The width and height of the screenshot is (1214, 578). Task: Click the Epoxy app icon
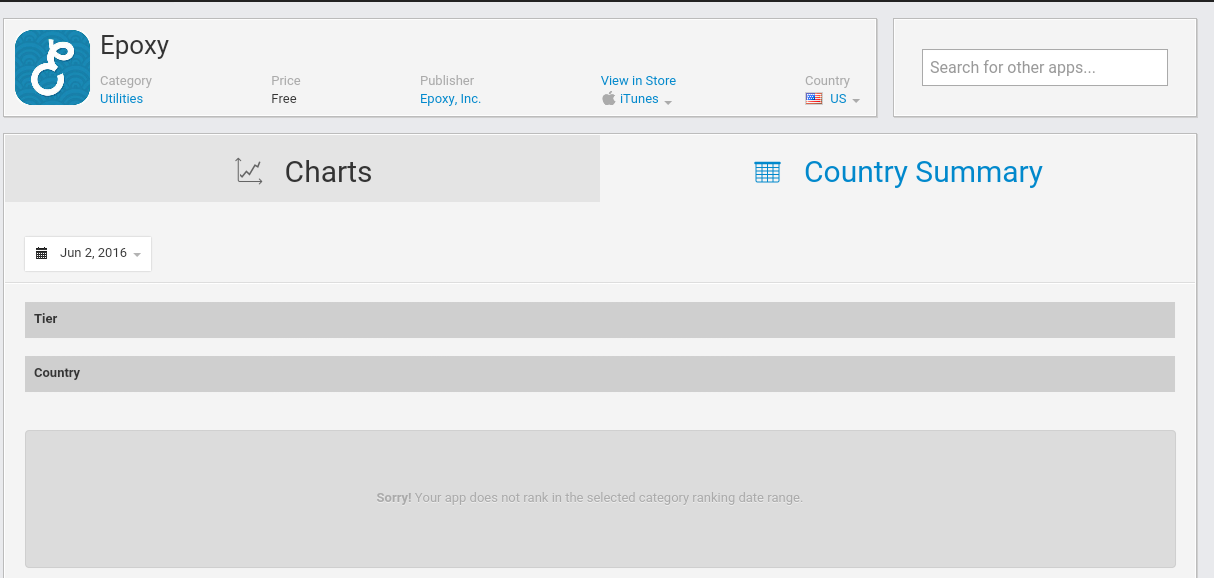point(52,67)
